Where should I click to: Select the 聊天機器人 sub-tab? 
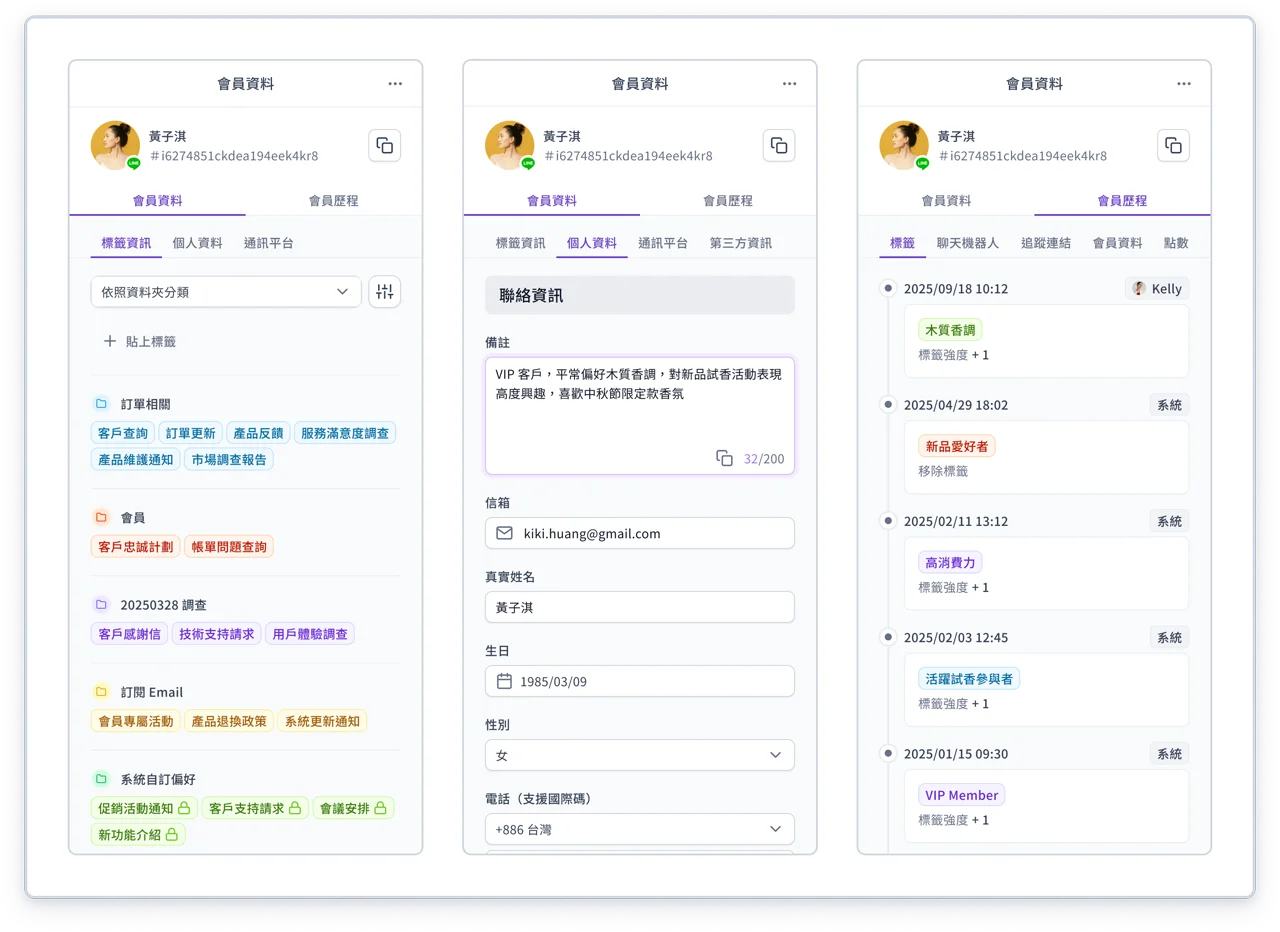pyautogui.click(x=968, y=243)
